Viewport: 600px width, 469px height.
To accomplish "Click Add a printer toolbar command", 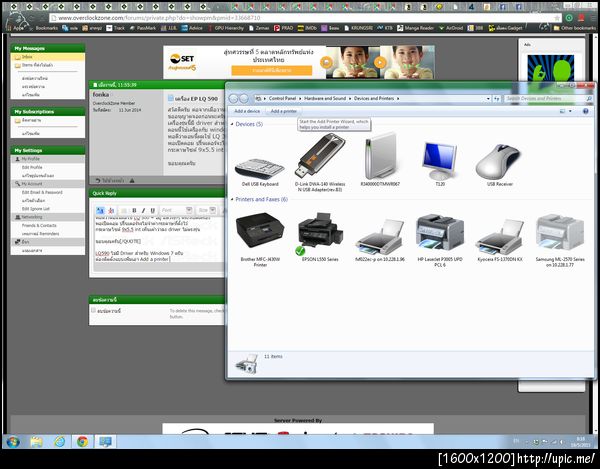I will pyautogui.click(x=284, y=111).
